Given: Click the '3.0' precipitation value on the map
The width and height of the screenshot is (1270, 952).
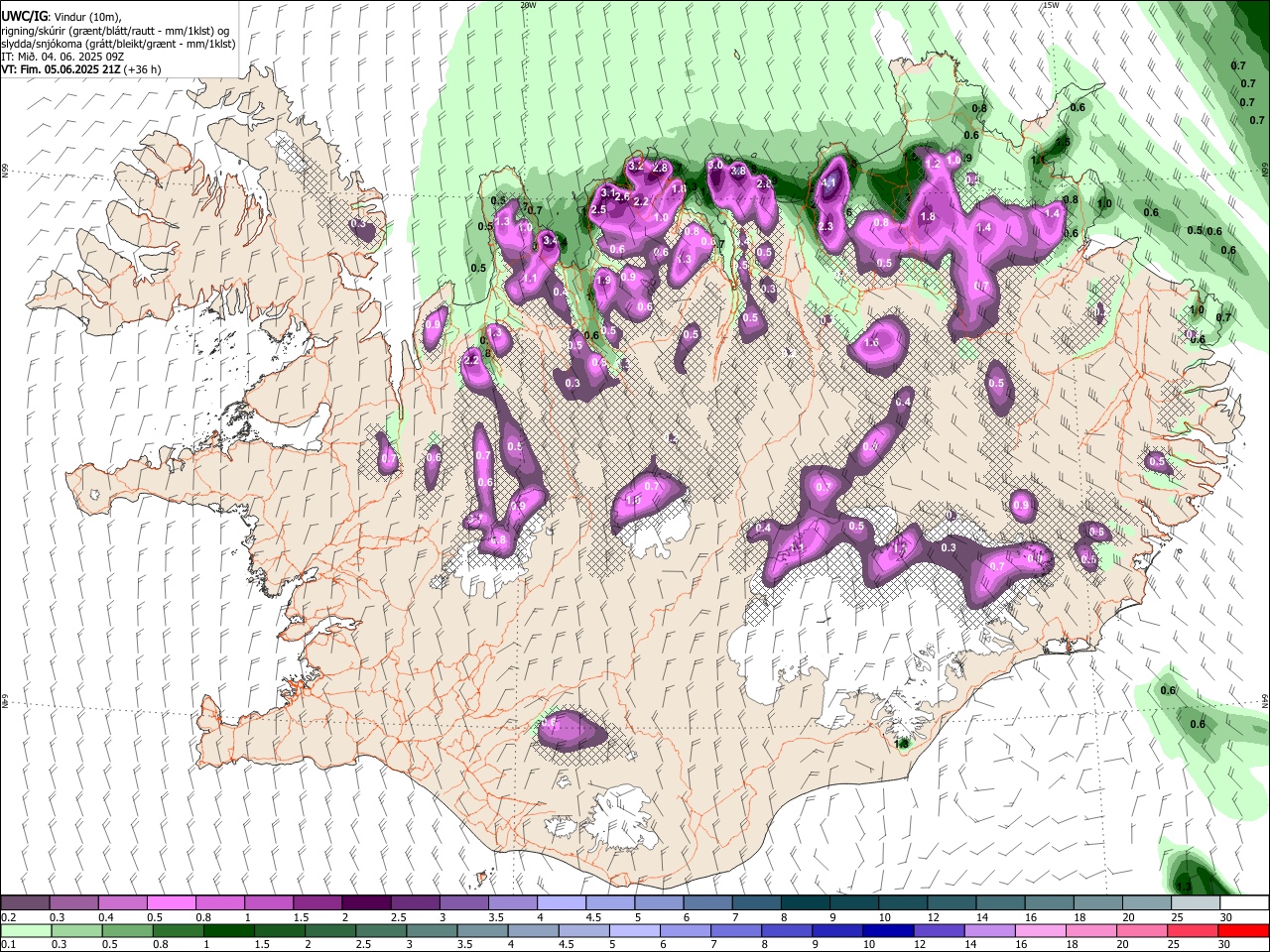Looking at the screenshot, I should (x=715, y=165).
